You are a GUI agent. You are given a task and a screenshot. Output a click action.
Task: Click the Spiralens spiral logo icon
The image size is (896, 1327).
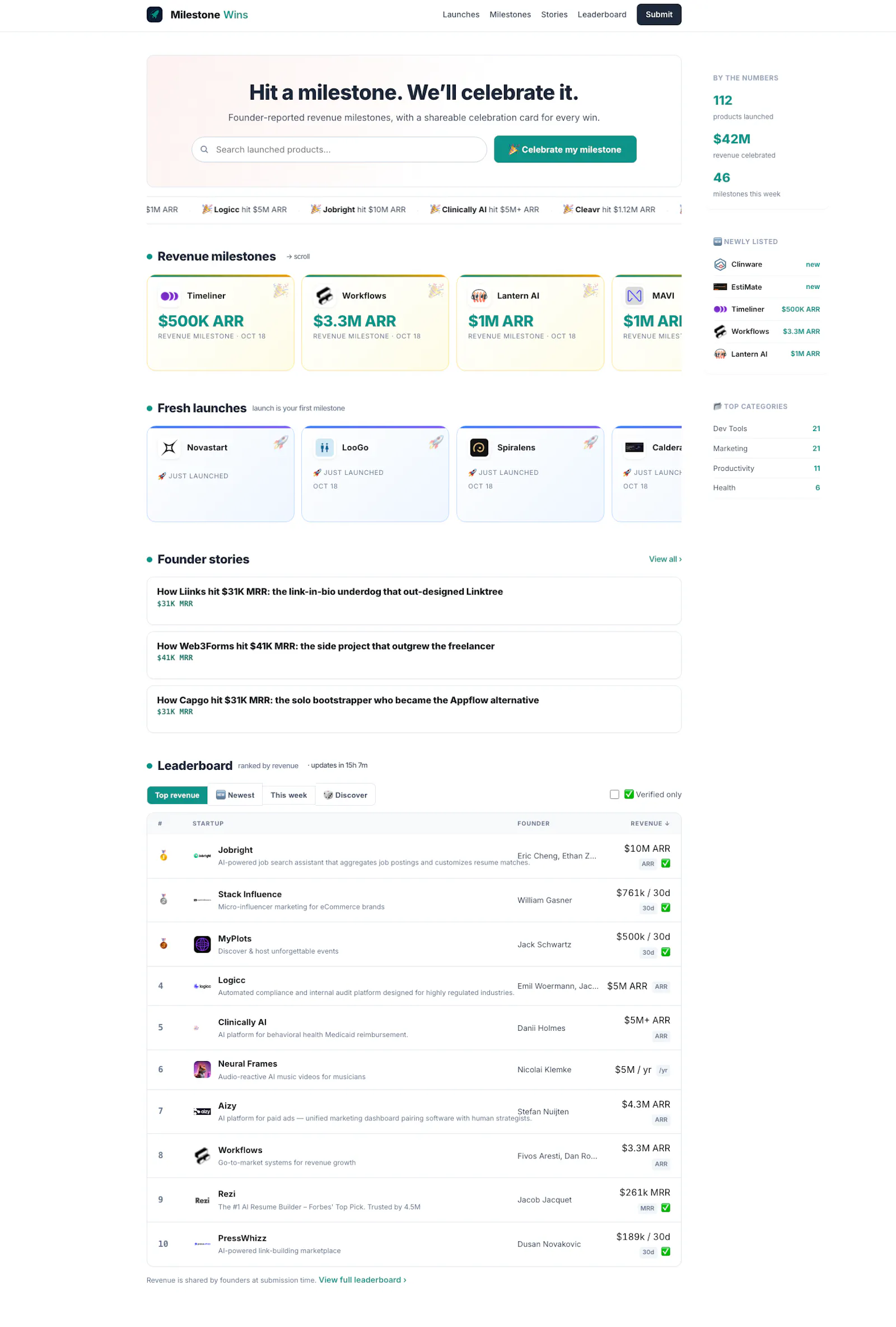(479, 448)
